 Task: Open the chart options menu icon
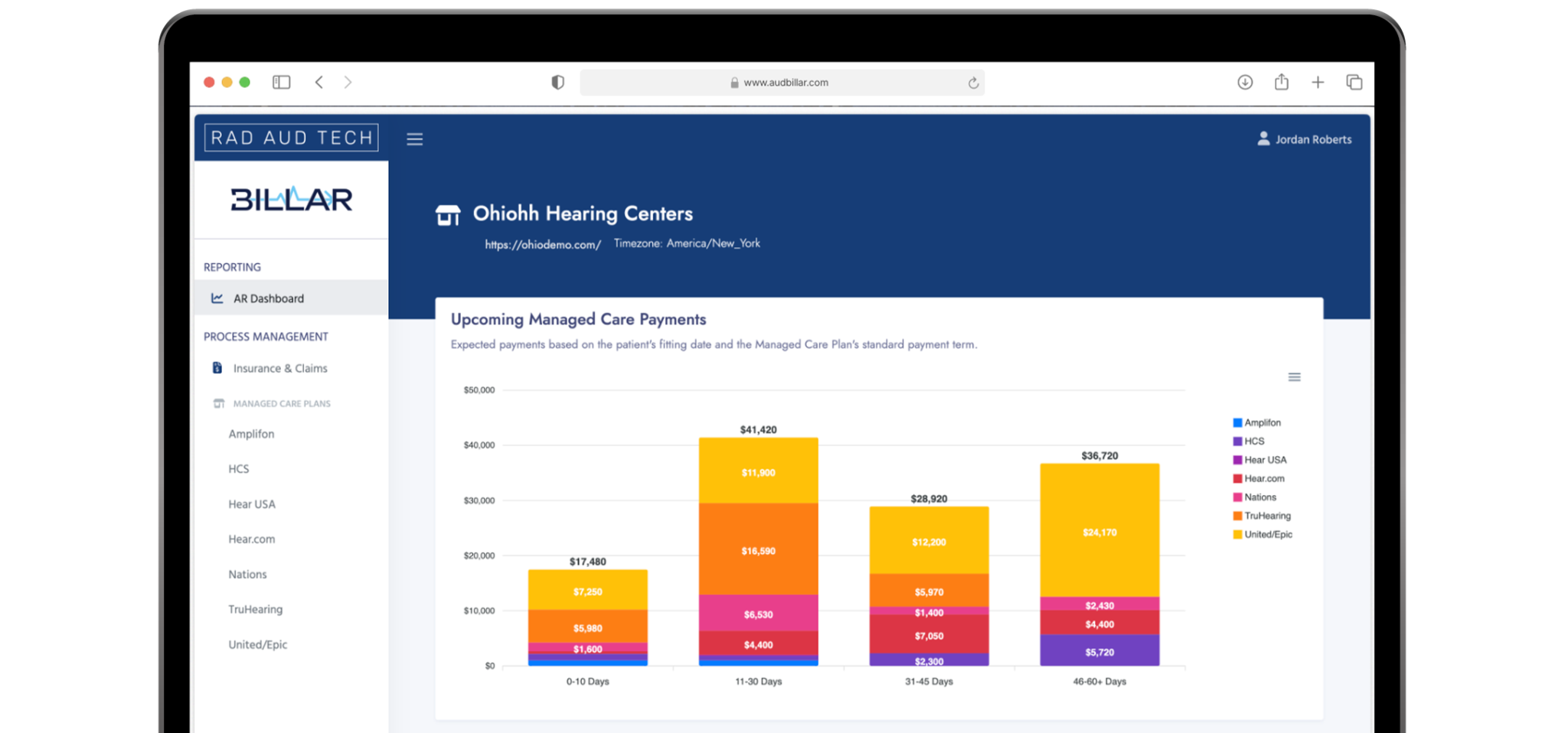tap(1294, 377)
